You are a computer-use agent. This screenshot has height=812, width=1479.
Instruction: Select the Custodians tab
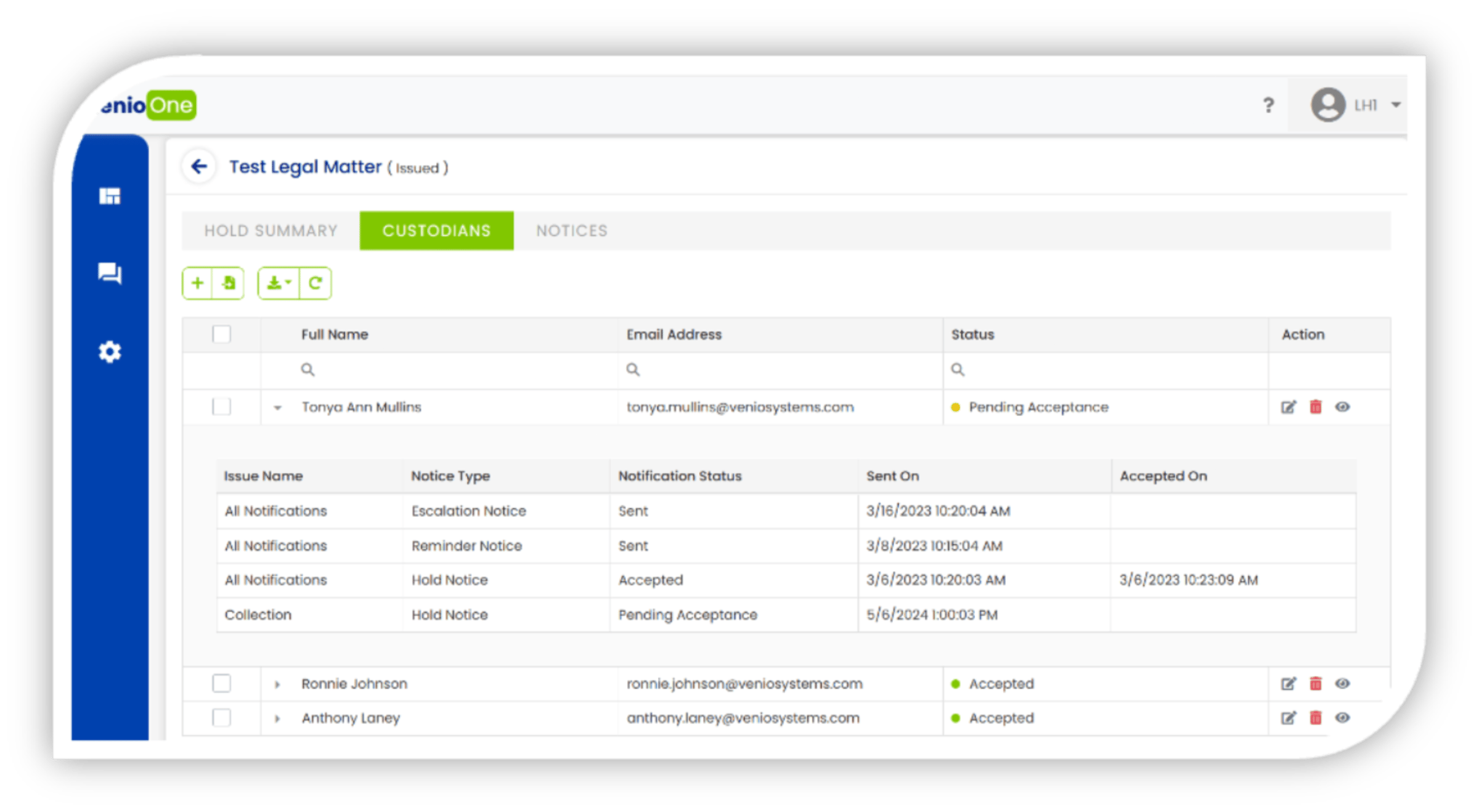click(x=436, y=231)
